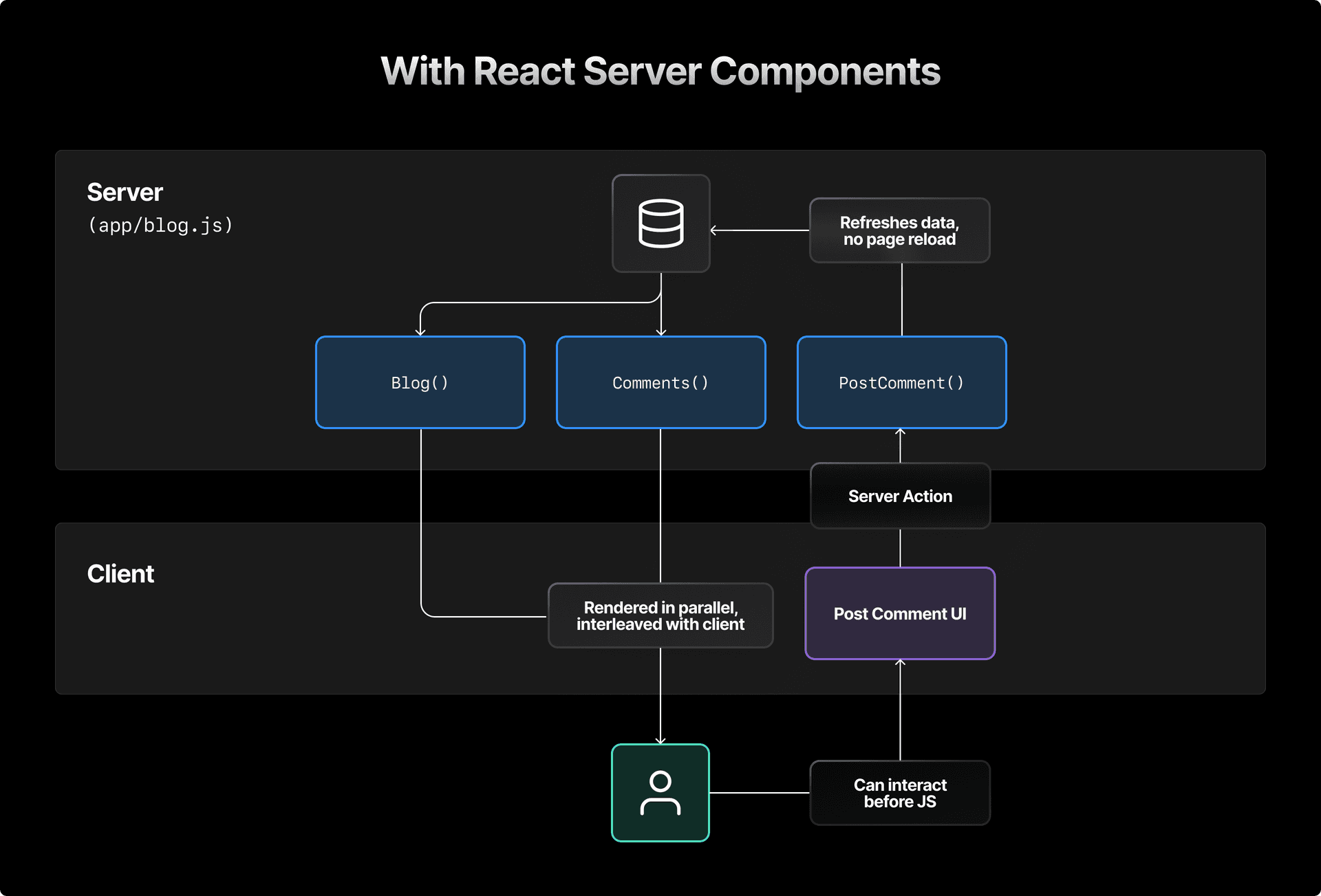Select the user icon below the Client section
The height and width of the screenshot is (896, 1321).
pos(660,792)
